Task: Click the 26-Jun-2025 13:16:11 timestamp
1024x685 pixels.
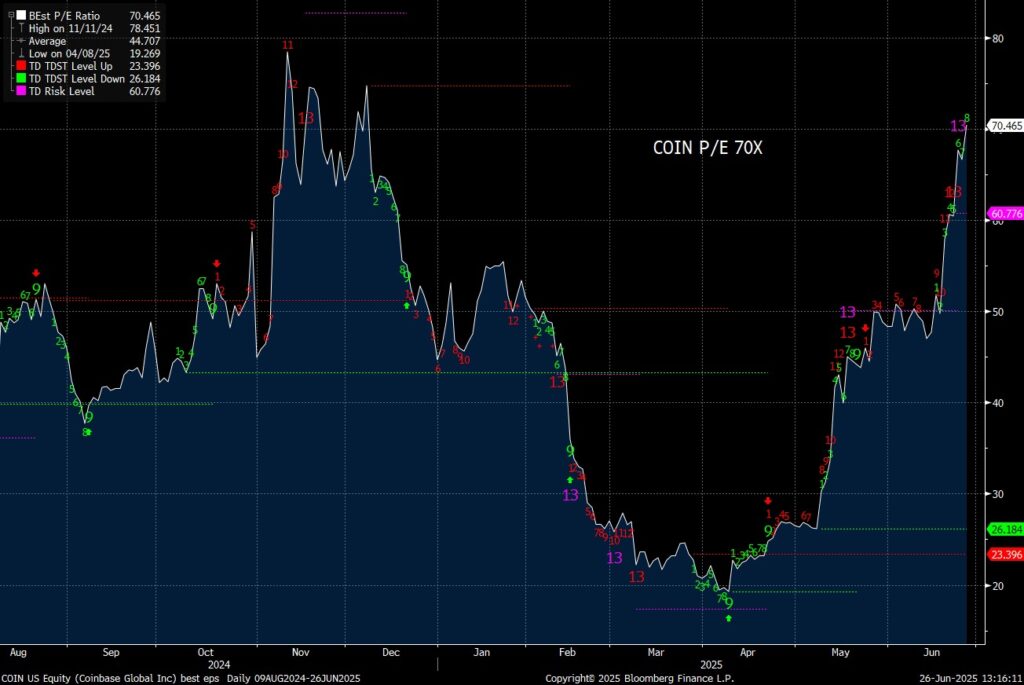Action: (970, 678)
